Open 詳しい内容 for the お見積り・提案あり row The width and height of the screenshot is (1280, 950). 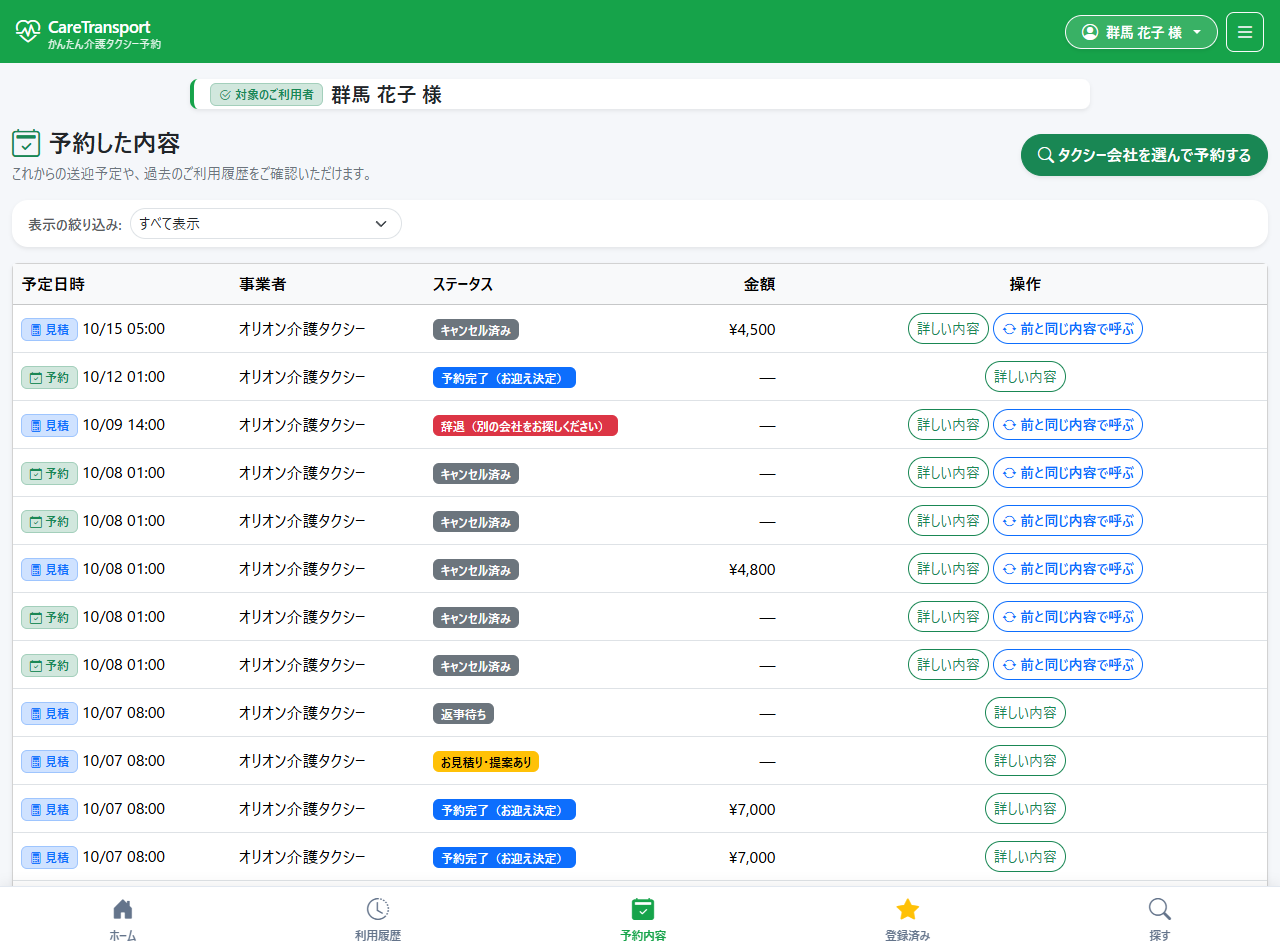1025,761
